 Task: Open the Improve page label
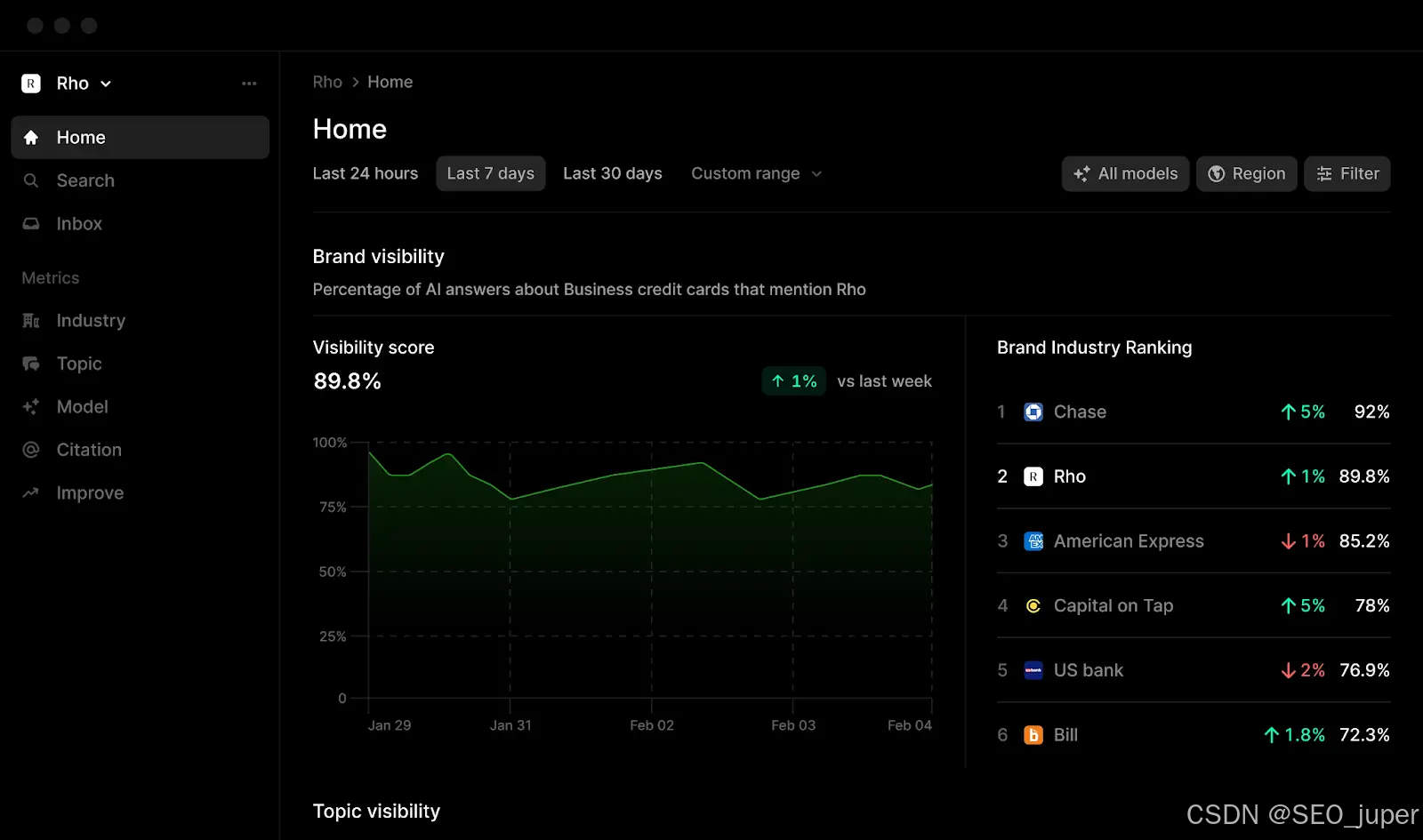(90, 493)
